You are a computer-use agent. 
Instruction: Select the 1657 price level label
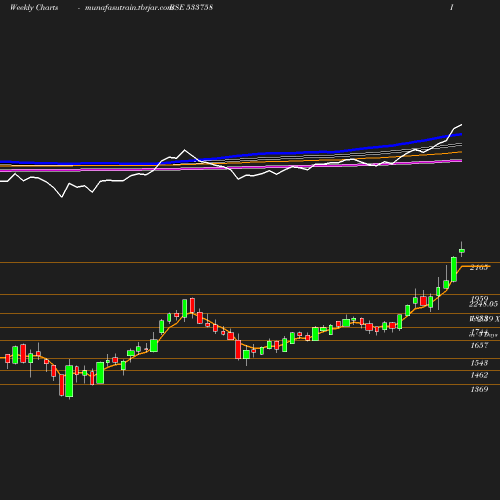[479, 345]
